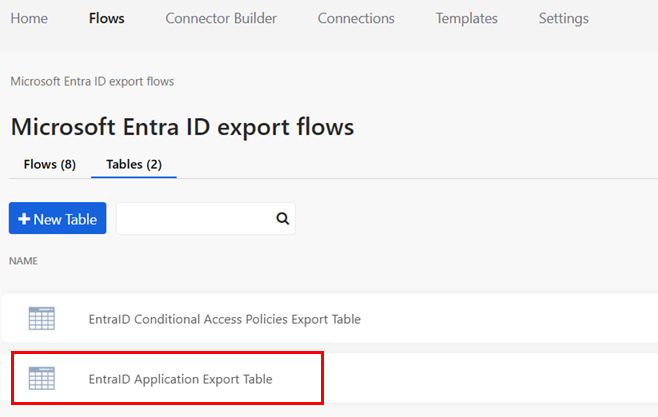Image resolution: width=658 pixels, height=417 pixels.
Task: Click the magnifying glass search icon
Action: click(282, 219)
